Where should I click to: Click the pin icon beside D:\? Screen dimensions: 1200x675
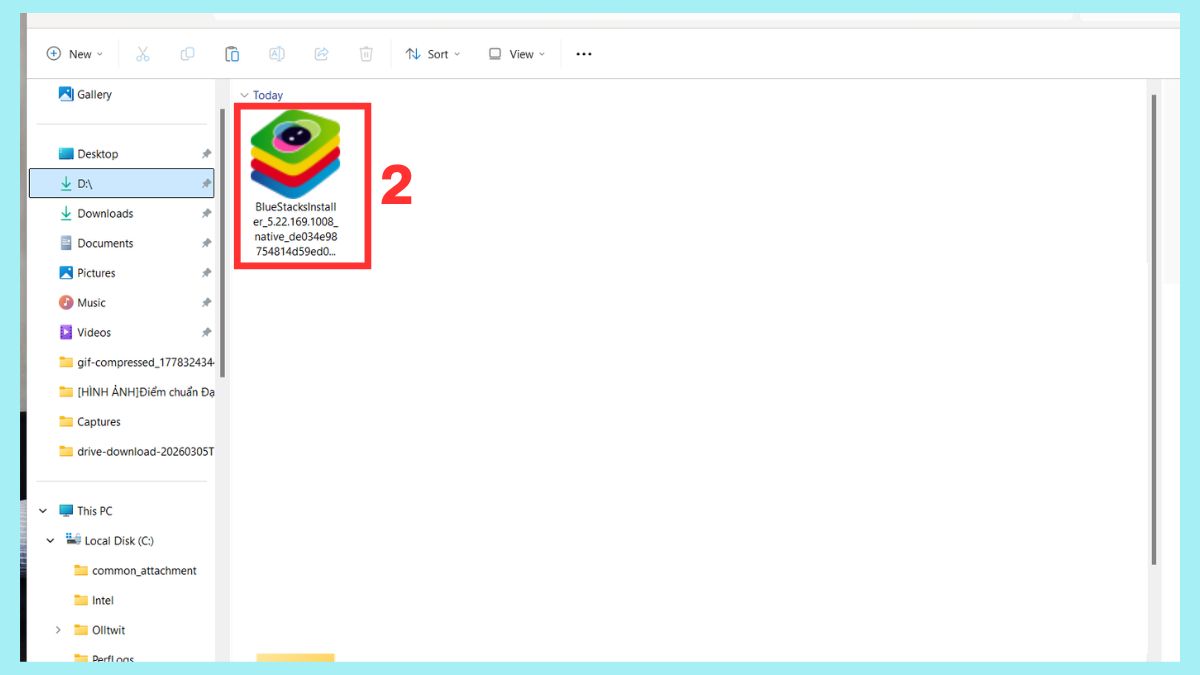point(206,184)
